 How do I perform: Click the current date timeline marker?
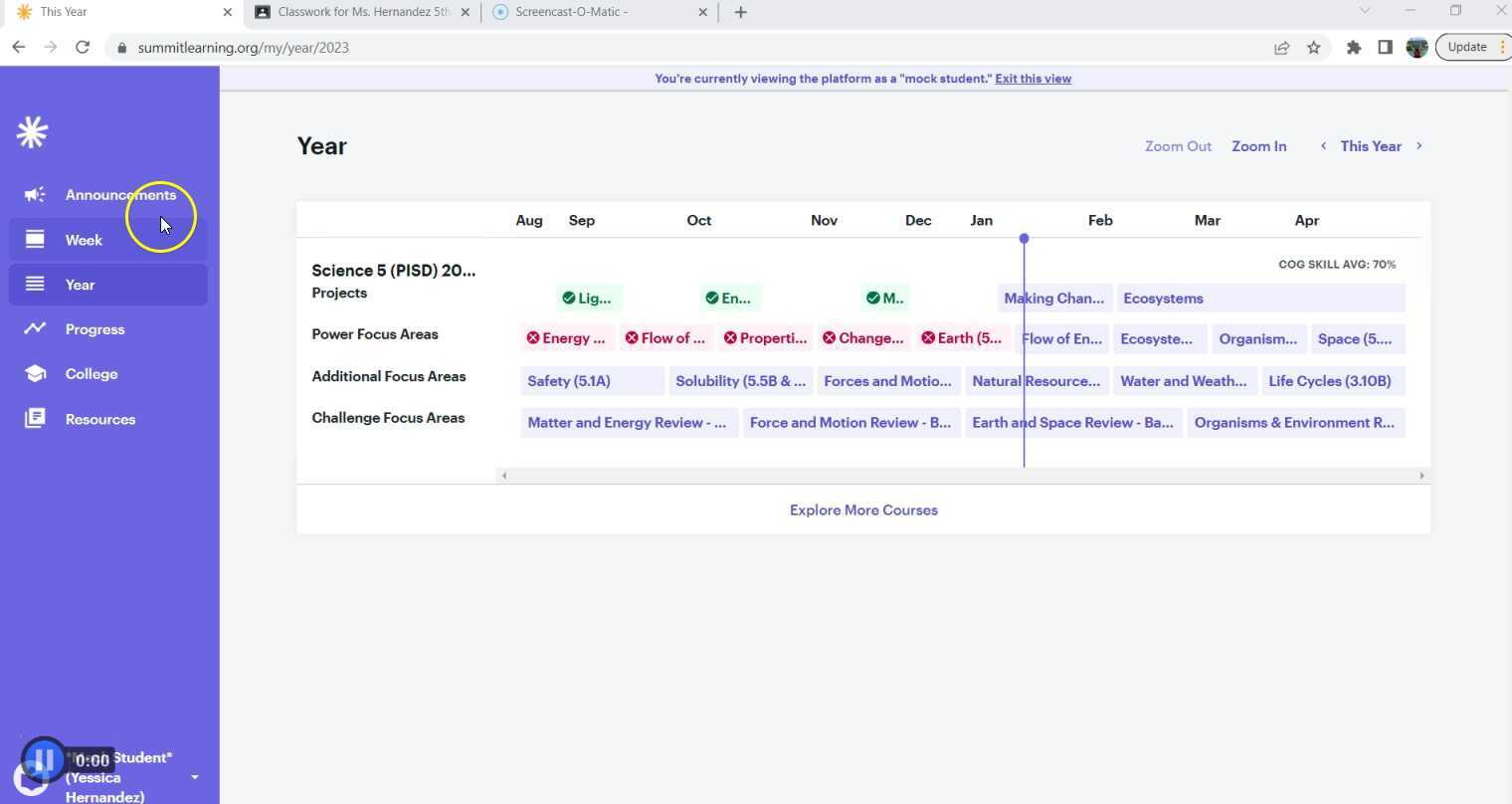[x=1024, y=239]
